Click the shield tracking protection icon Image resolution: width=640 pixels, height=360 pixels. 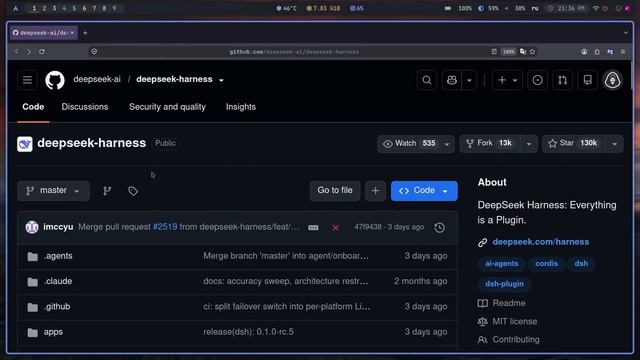94,51
